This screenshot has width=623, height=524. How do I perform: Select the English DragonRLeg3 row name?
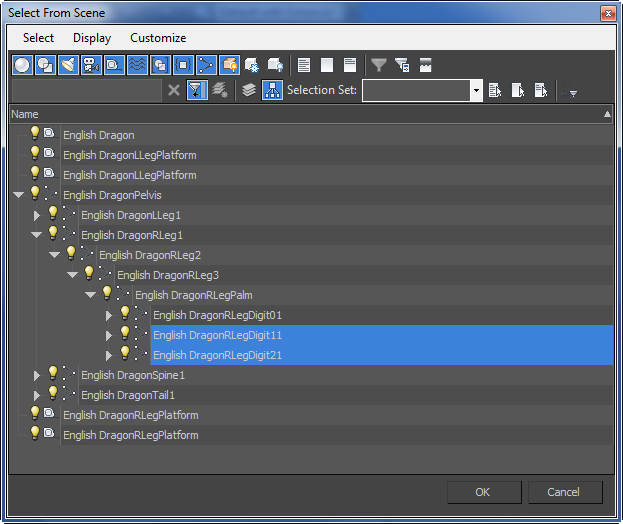coord(168,275)
